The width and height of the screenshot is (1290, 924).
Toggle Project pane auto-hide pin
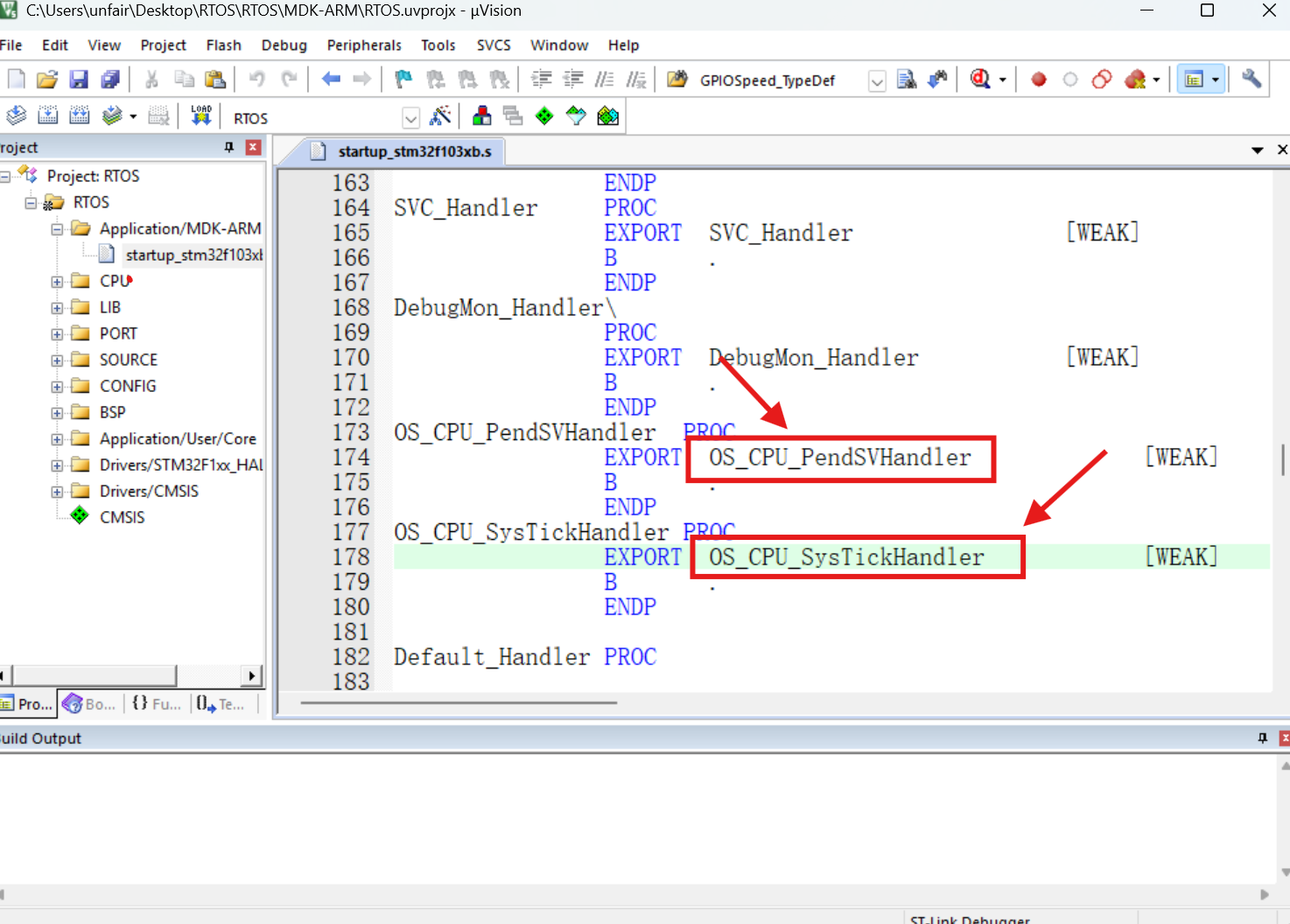coord(229,147)
